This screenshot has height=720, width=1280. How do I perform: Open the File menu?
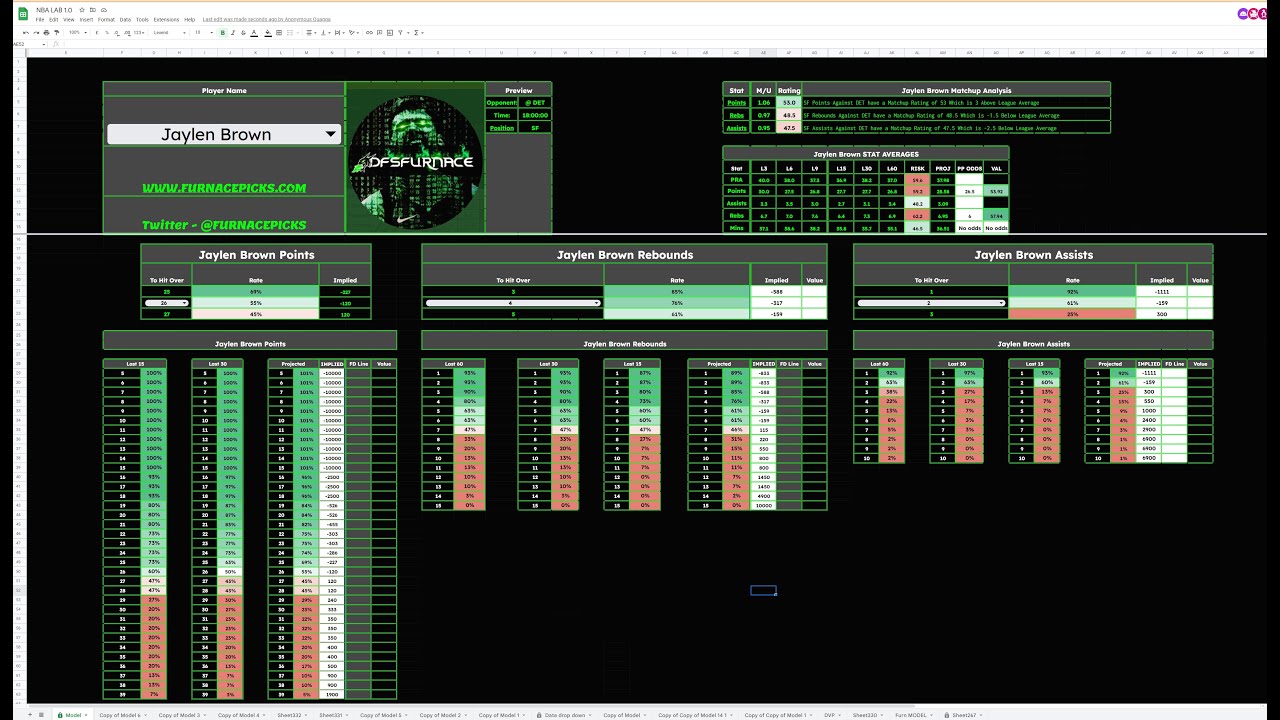pyautogui.click(x=40, y=19)
